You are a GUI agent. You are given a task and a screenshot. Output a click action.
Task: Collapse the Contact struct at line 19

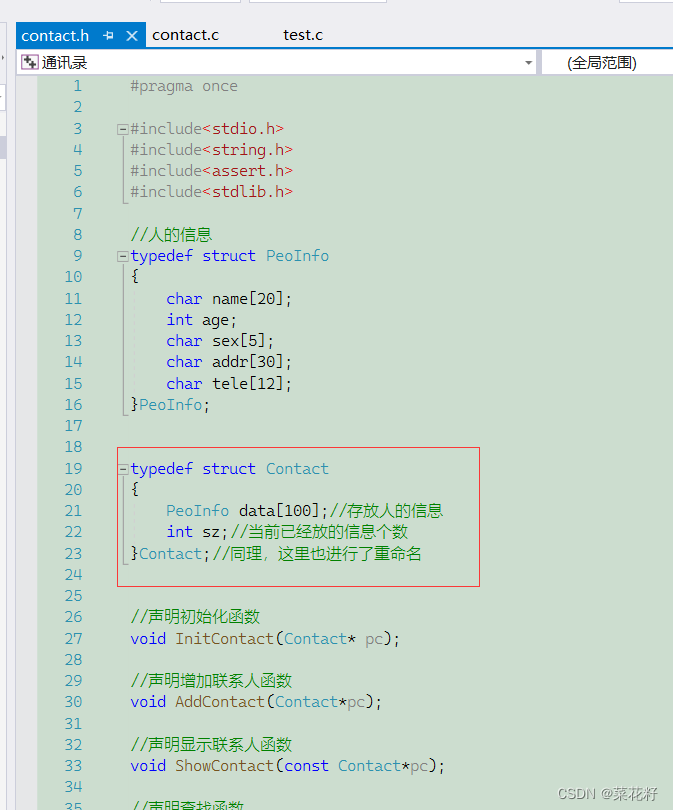tap(122, 469)
